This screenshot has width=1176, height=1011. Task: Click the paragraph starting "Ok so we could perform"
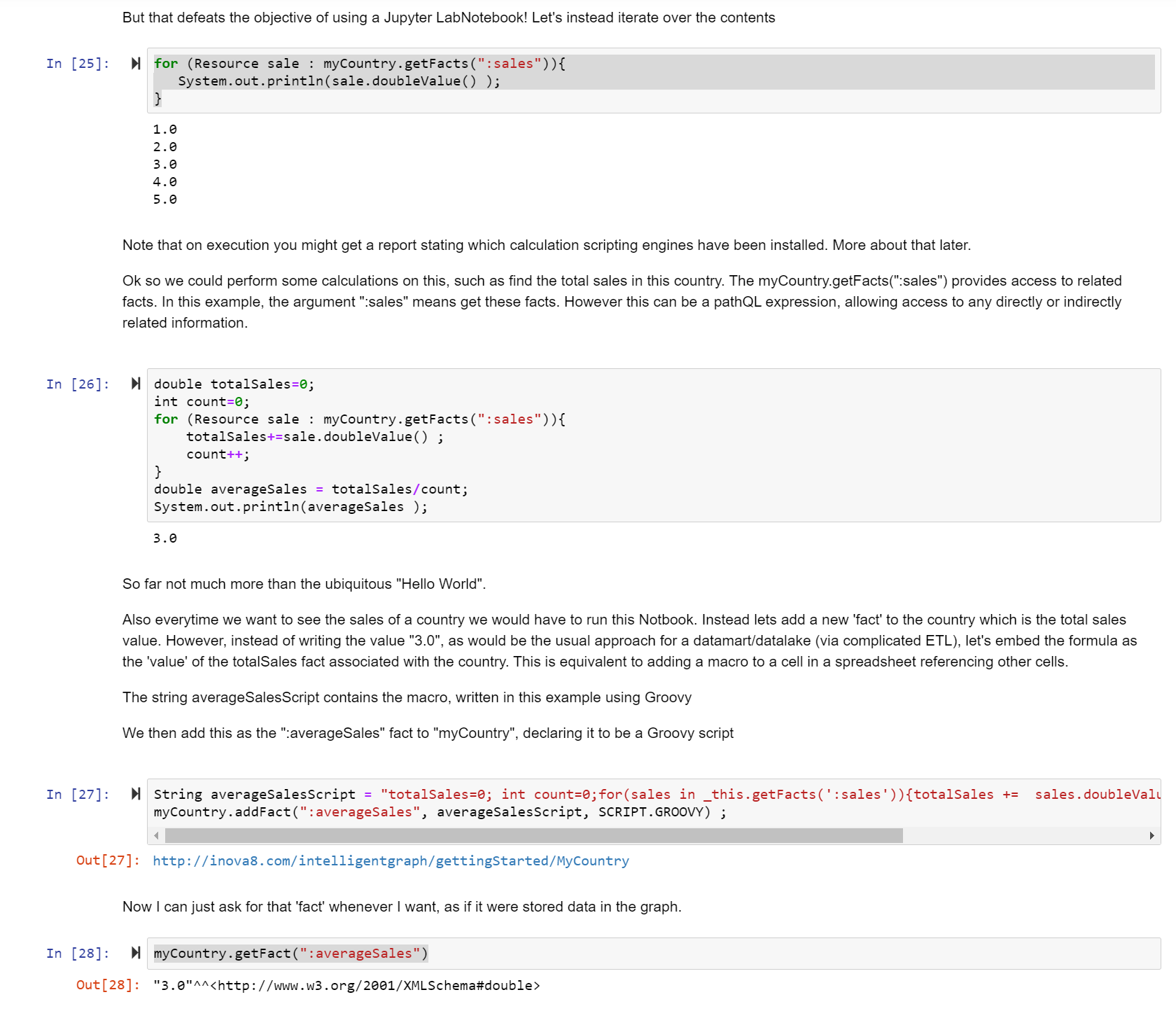622,302
